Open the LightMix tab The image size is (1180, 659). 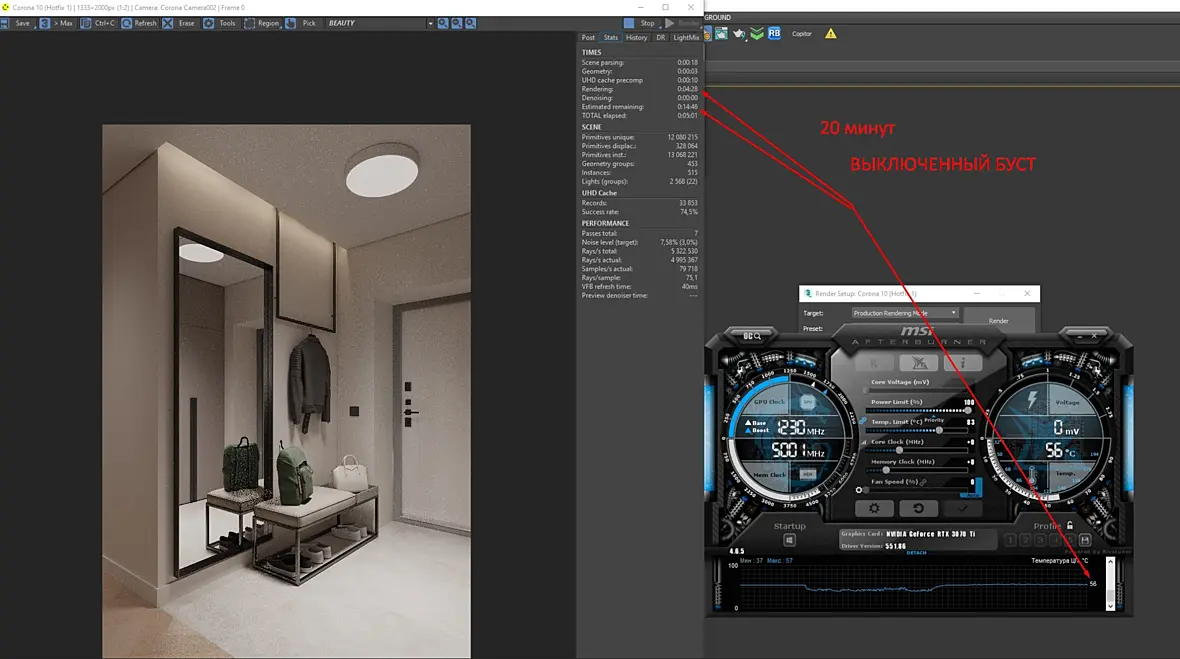pos(686,38)
